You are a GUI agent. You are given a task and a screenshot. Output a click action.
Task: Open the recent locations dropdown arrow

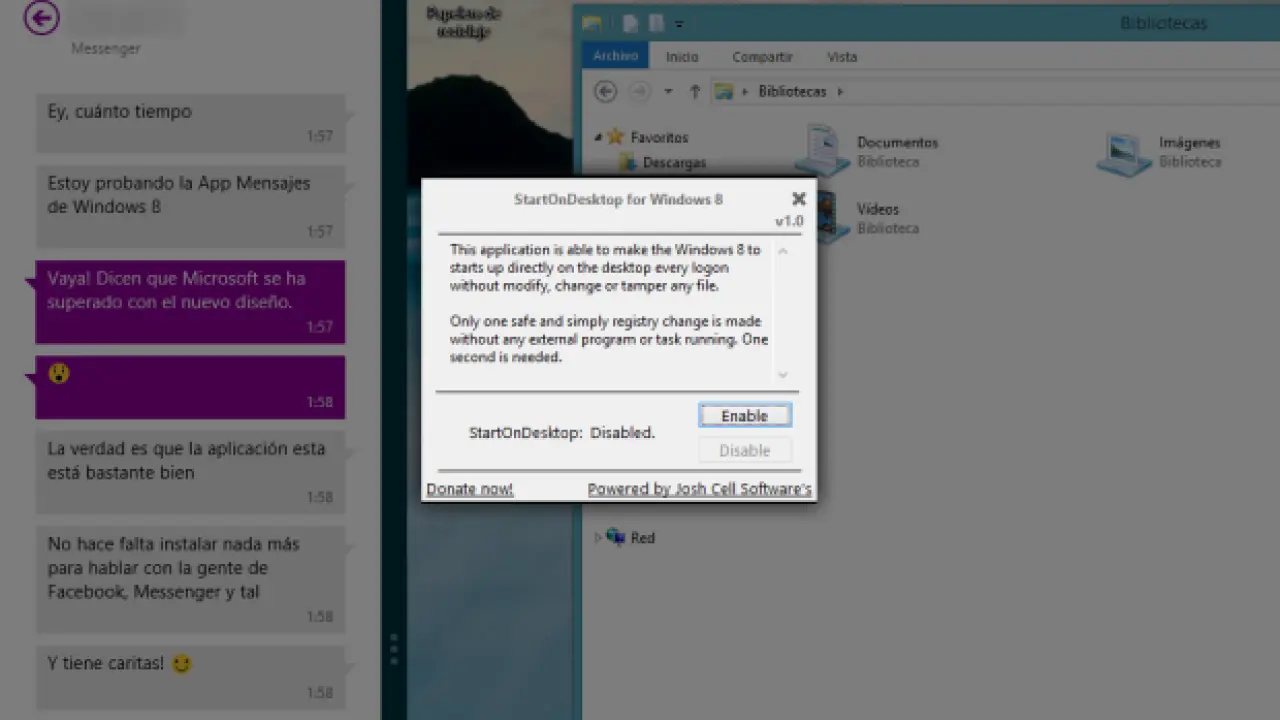(x=668, y=91)
